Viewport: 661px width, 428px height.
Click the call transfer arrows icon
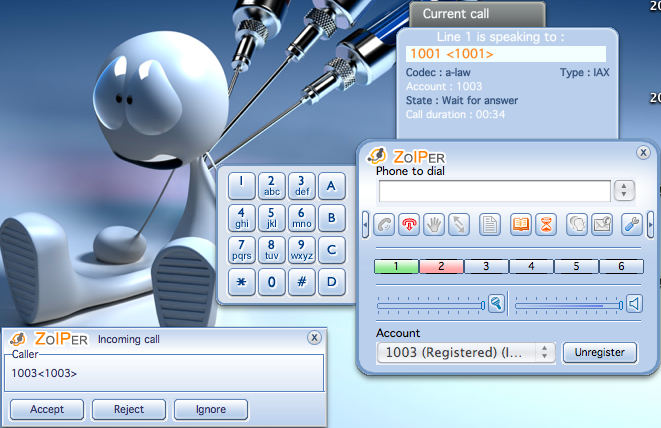(459, 224)
